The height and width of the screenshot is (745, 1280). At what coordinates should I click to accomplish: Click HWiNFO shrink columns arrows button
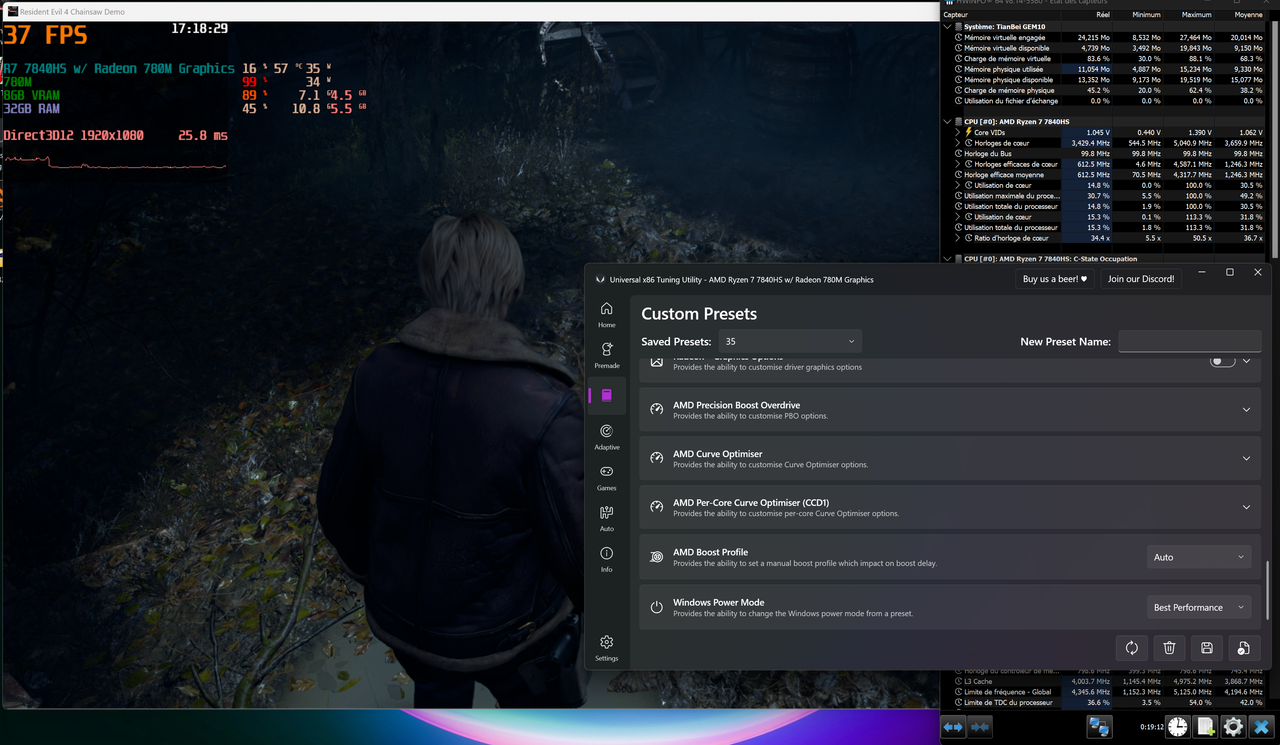(x=980, y=727)
